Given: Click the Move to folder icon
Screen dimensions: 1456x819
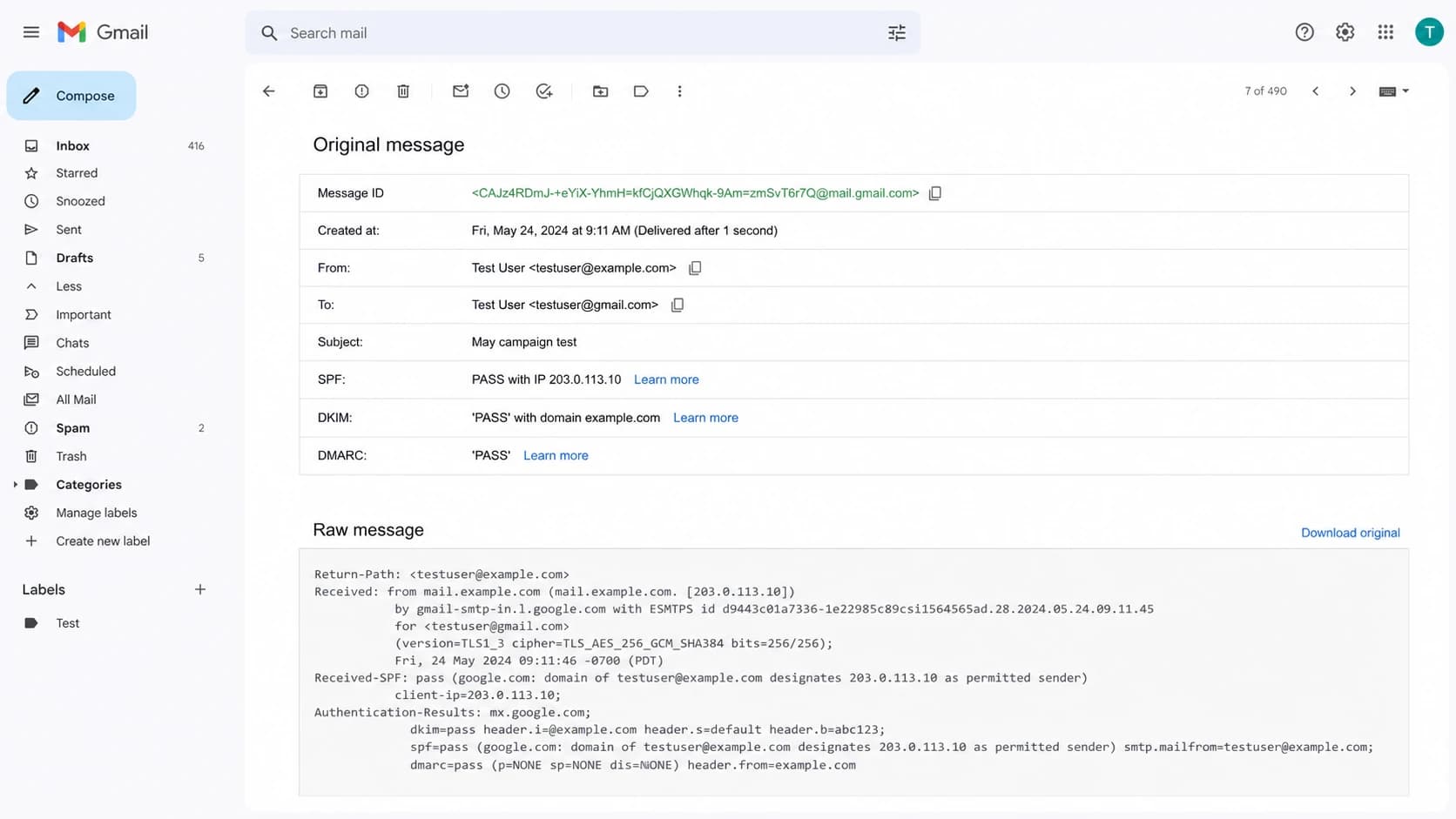Looking at the screenshot, I should 600,91.
